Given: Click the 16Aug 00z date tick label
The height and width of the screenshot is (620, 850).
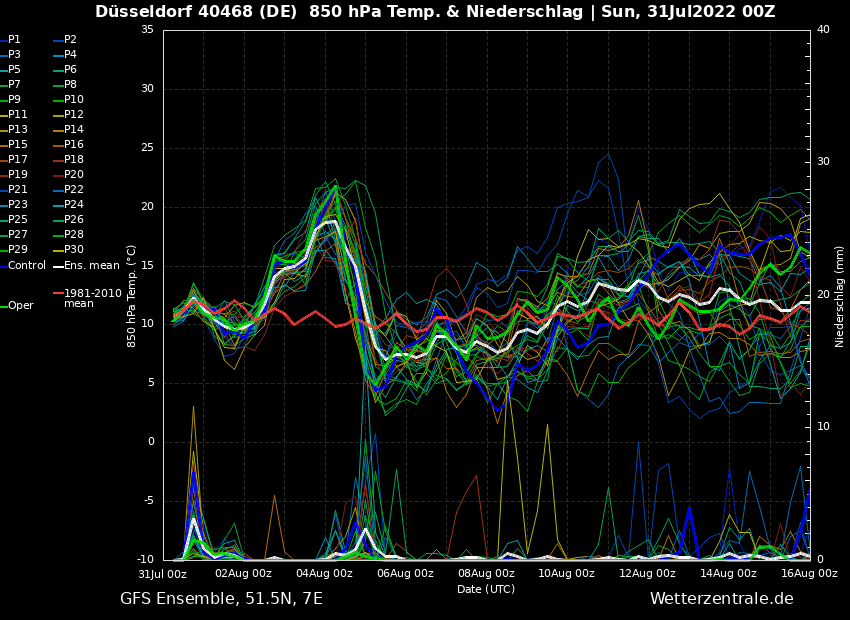Looking at the screenshot, I should click(809, 573).
